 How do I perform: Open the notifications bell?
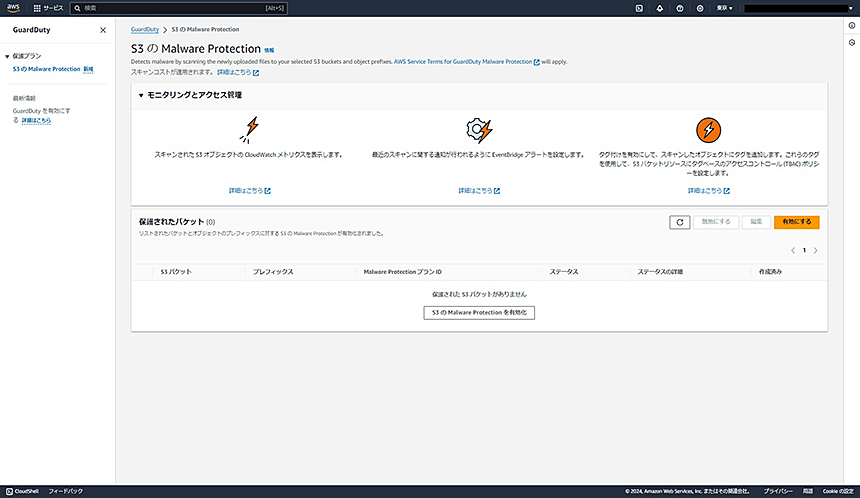tap(659, 8)
